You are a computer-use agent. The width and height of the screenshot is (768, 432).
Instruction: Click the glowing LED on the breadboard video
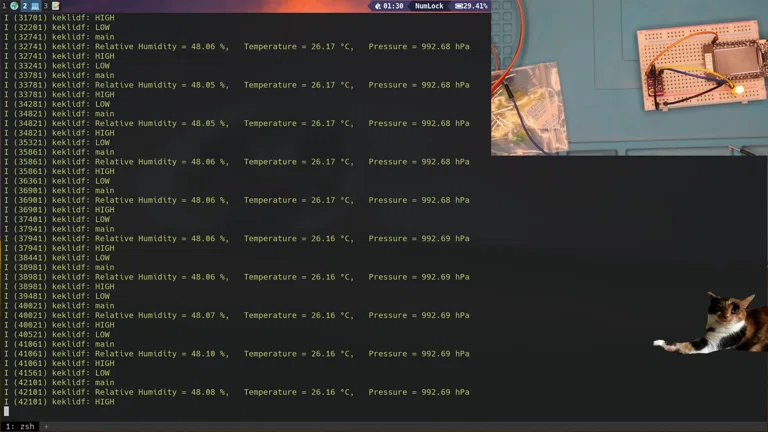[739, 89]
